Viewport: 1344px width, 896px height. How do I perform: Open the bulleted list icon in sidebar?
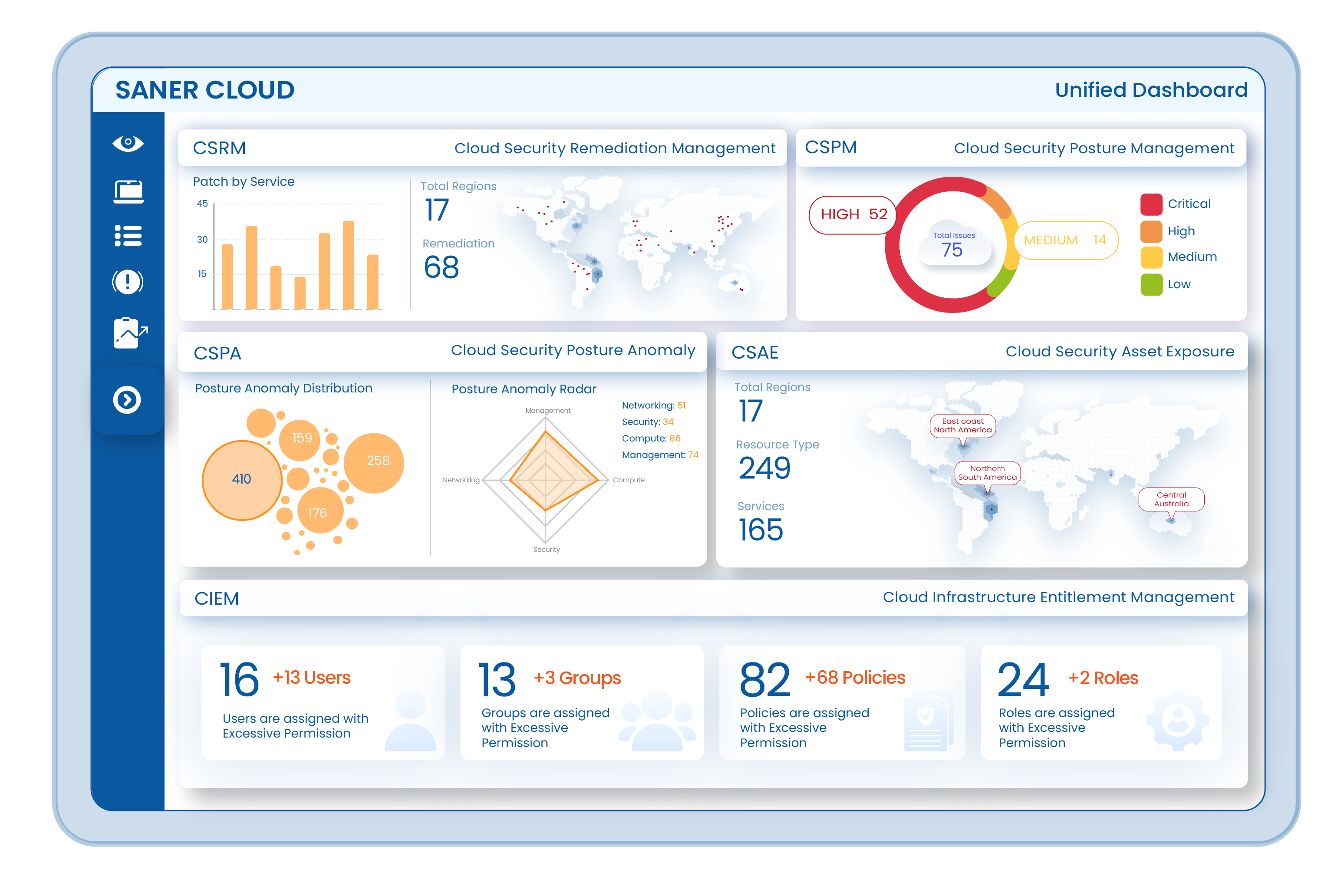coord(128,235)
